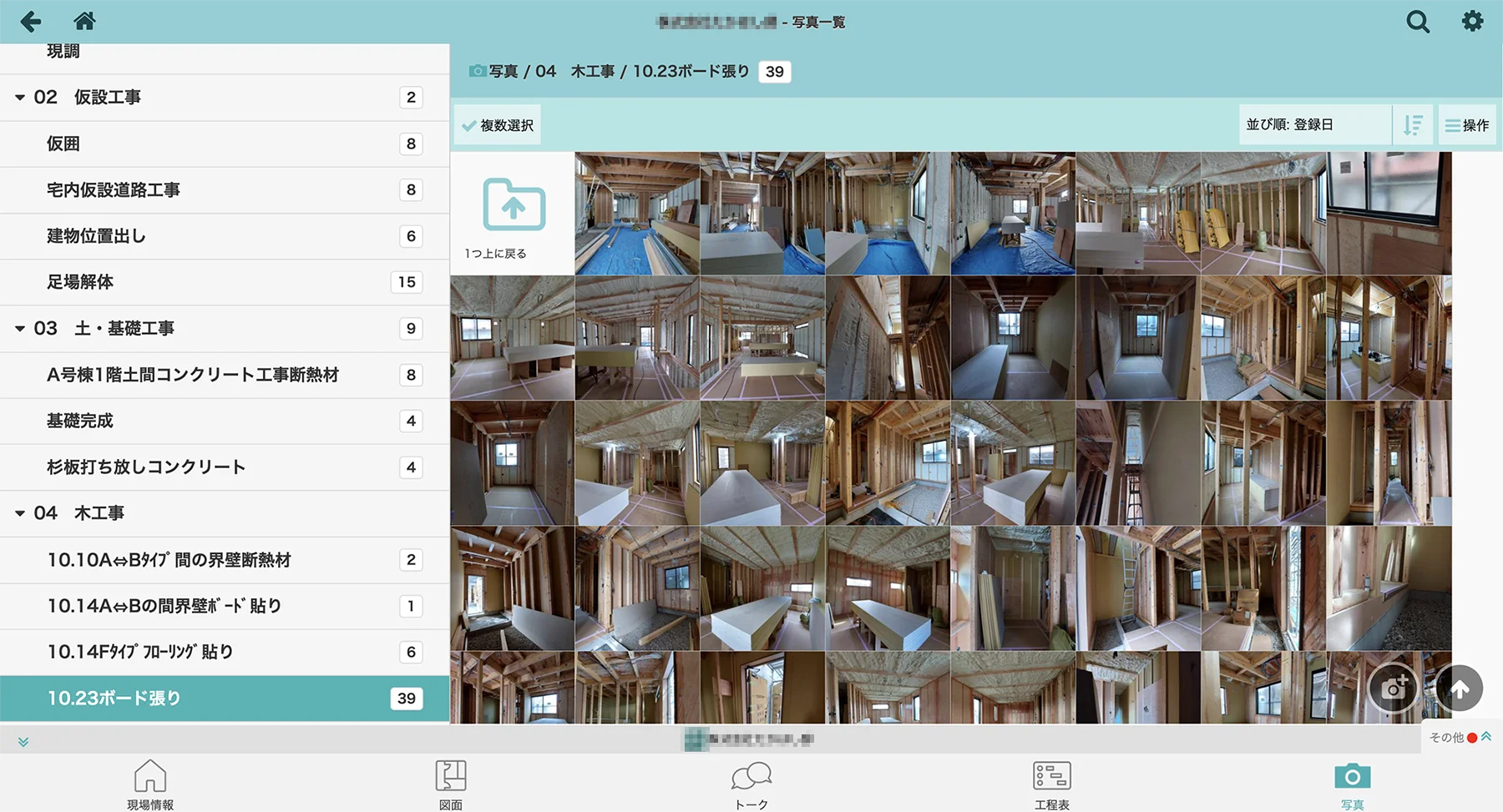Click the add photo camera button

(x=1393, y=688)
